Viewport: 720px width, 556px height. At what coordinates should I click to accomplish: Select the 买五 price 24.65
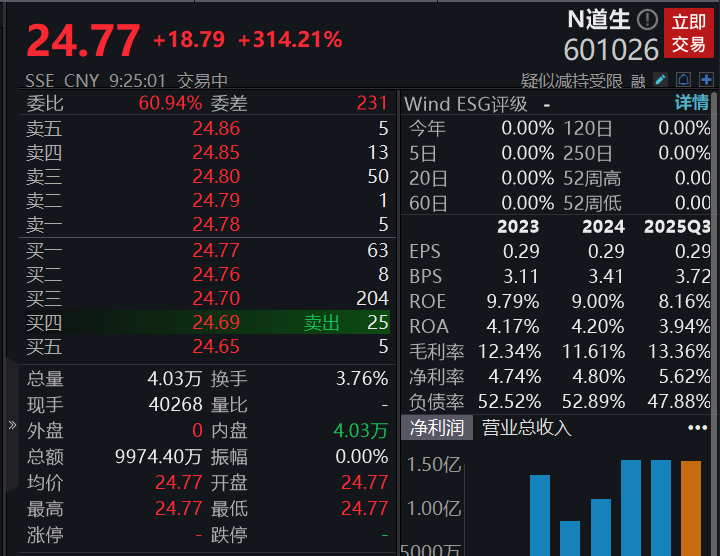[x=216, y=346]
